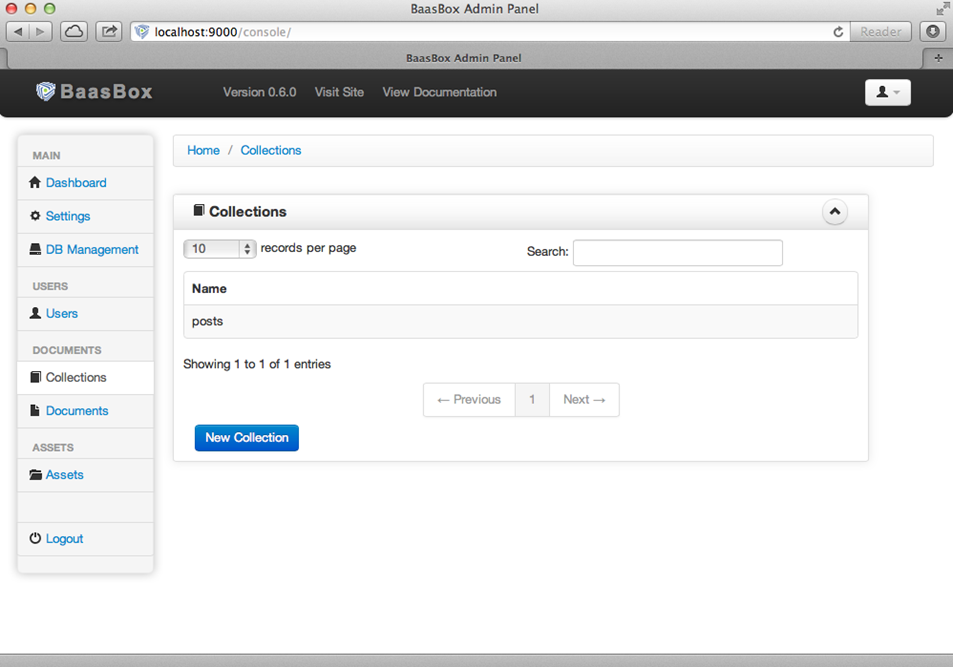Open the user account dropdown in header
953x667 pixels.
(x=887, y=92)
